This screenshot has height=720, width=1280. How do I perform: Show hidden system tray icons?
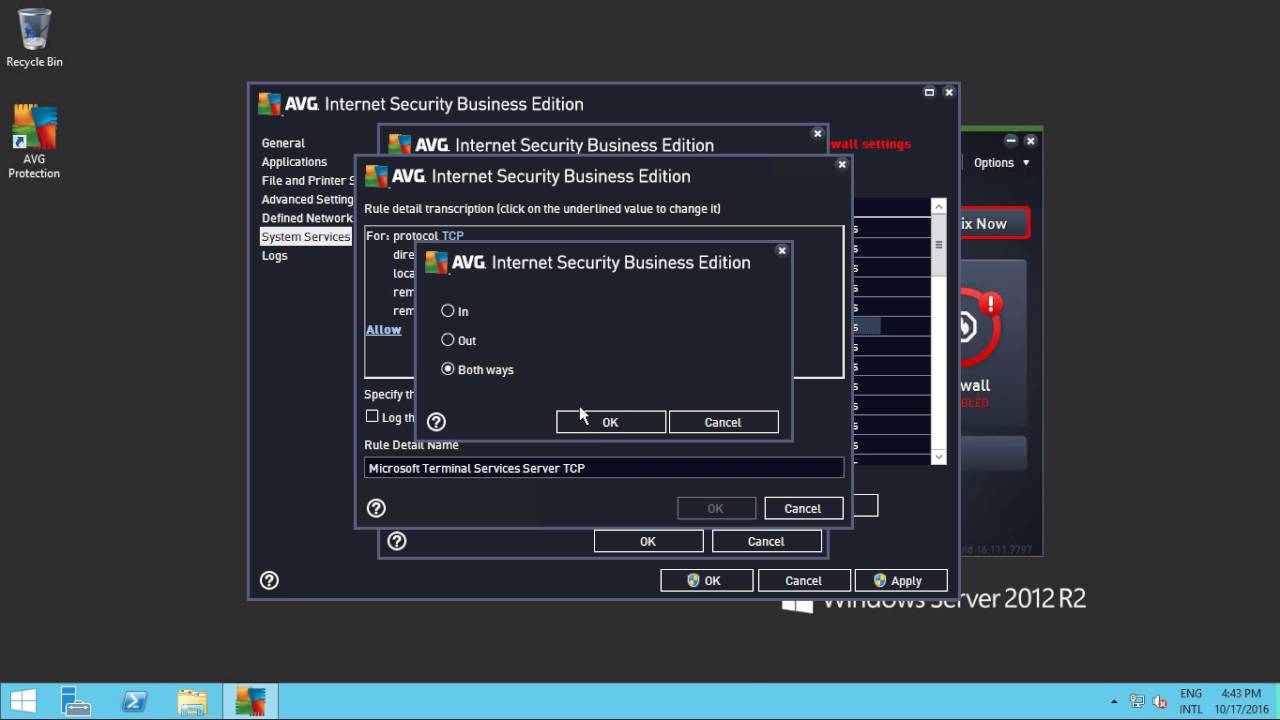1115,701
